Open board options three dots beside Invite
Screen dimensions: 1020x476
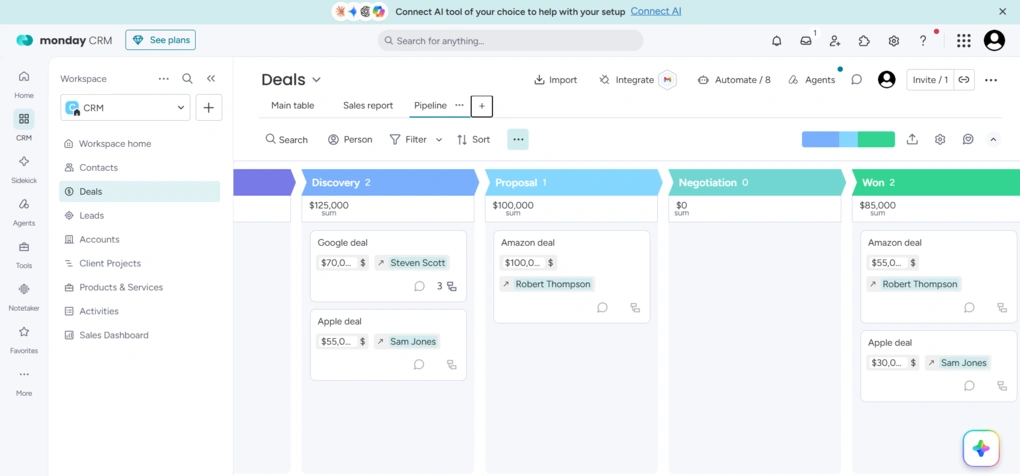click(991, 79)
